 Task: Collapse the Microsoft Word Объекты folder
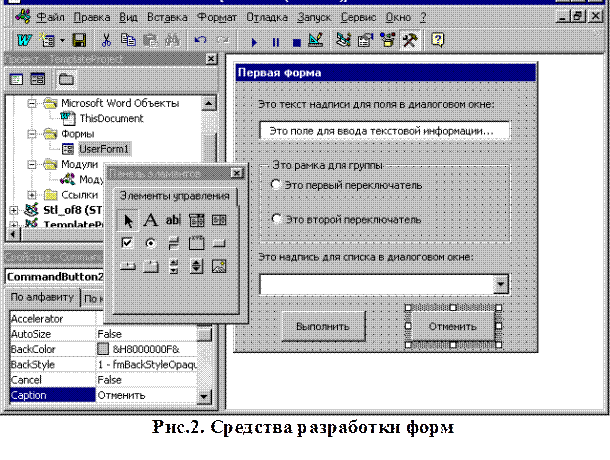[x=32, y=103]
